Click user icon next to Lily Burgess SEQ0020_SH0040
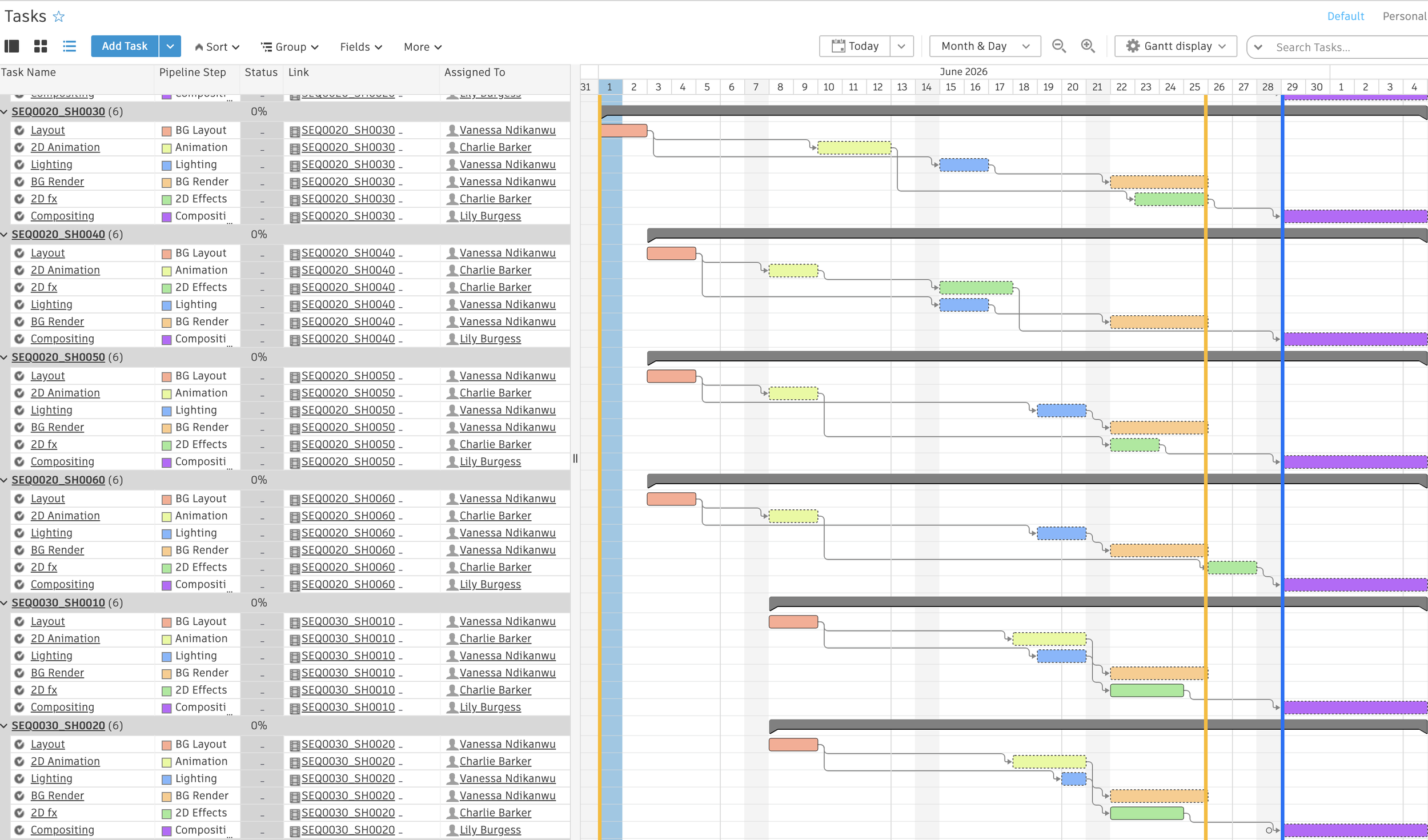Screen dimensions: 1428x840 click(x=452, y=339)
